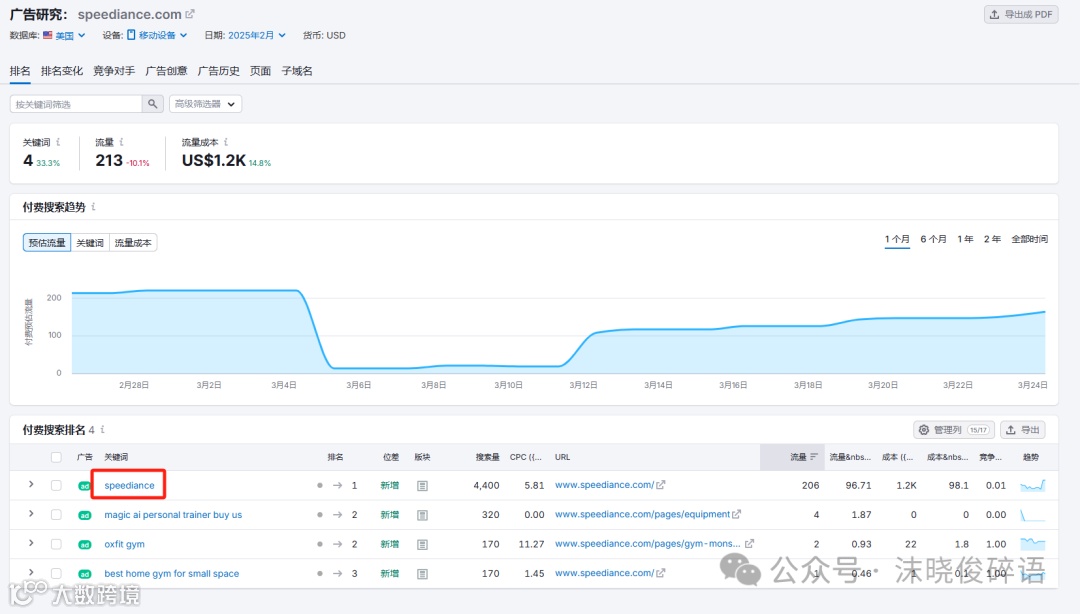The width and height of the screenshot is (1080, 614).
Task: Switch to the 广告创意 tab
Action: pos(166,71)
